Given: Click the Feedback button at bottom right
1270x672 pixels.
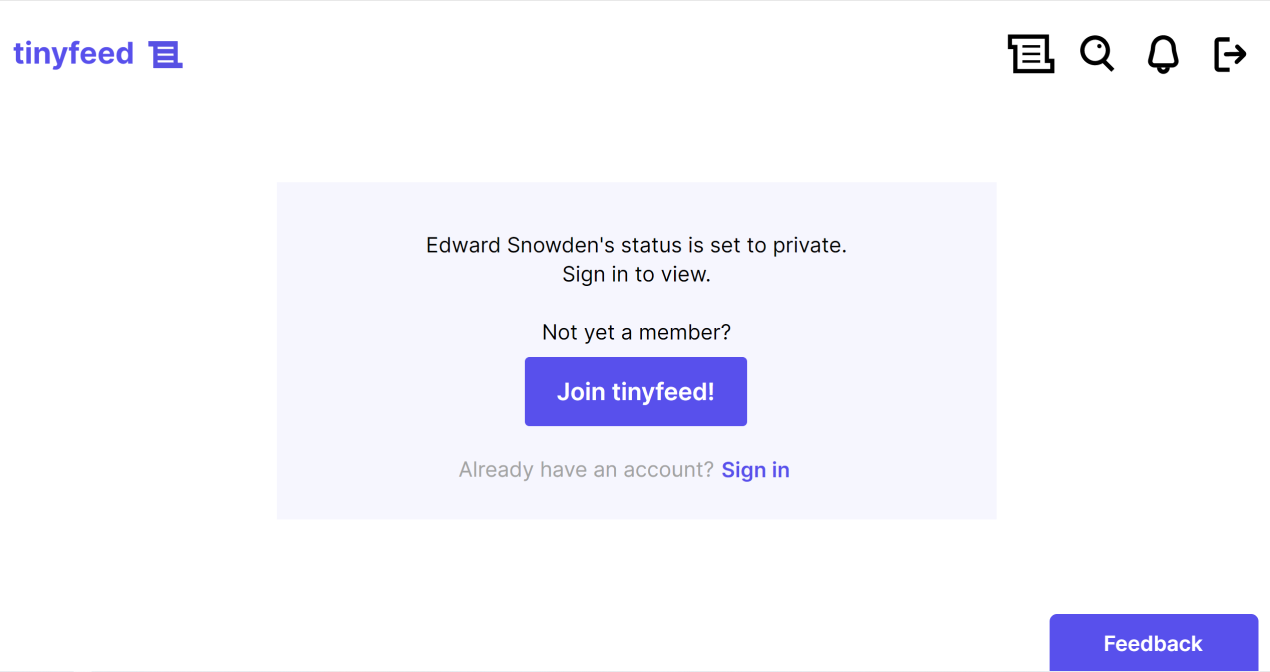Looking at the screenshot, I should click(x=1152, y=643).
